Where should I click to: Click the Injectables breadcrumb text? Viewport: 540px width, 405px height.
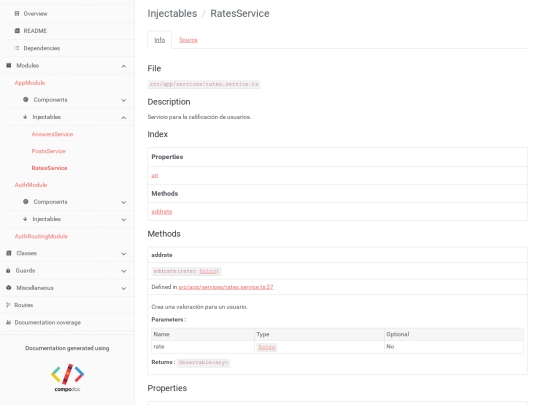click(x=172, y=13)
